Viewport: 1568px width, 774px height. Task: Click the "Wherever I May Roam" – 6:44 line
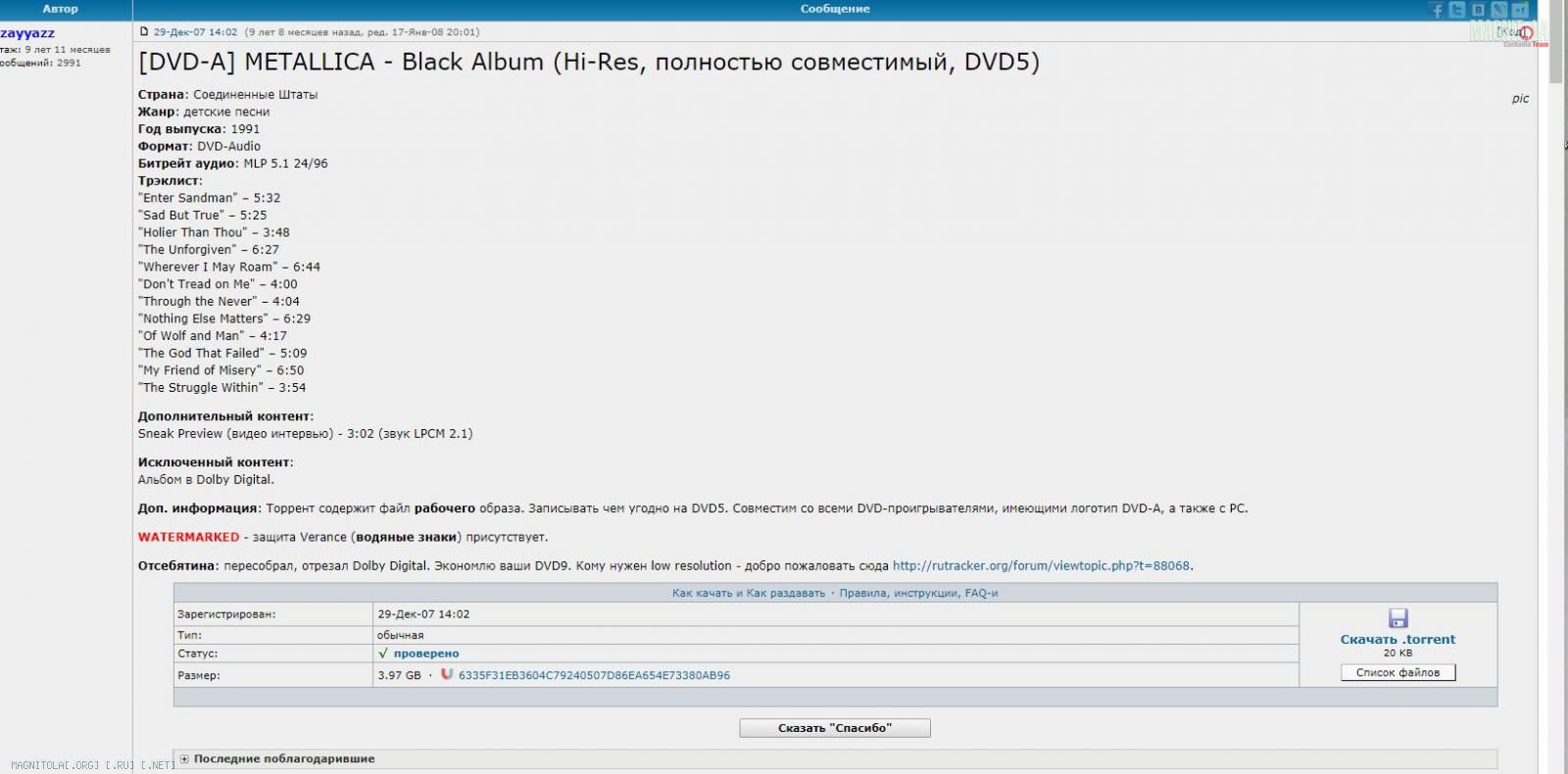[229, 266]
